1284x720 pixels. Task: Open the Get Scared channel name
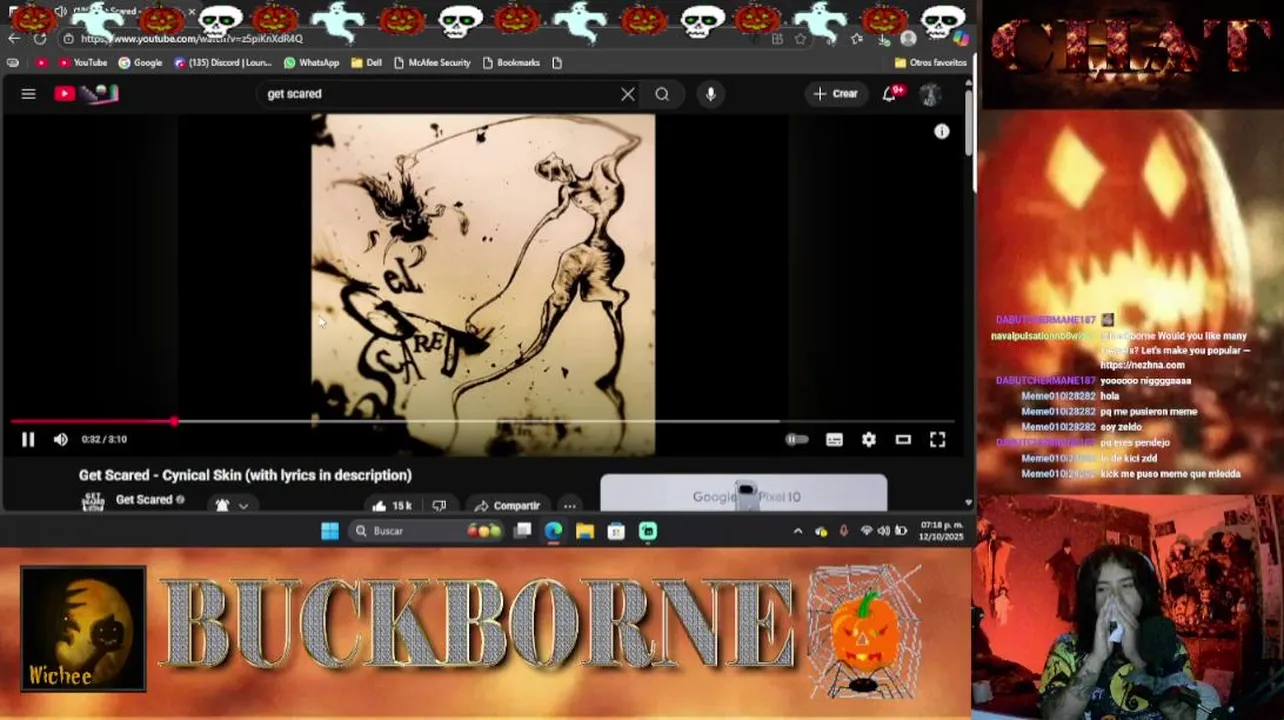[x=144, y=500]
